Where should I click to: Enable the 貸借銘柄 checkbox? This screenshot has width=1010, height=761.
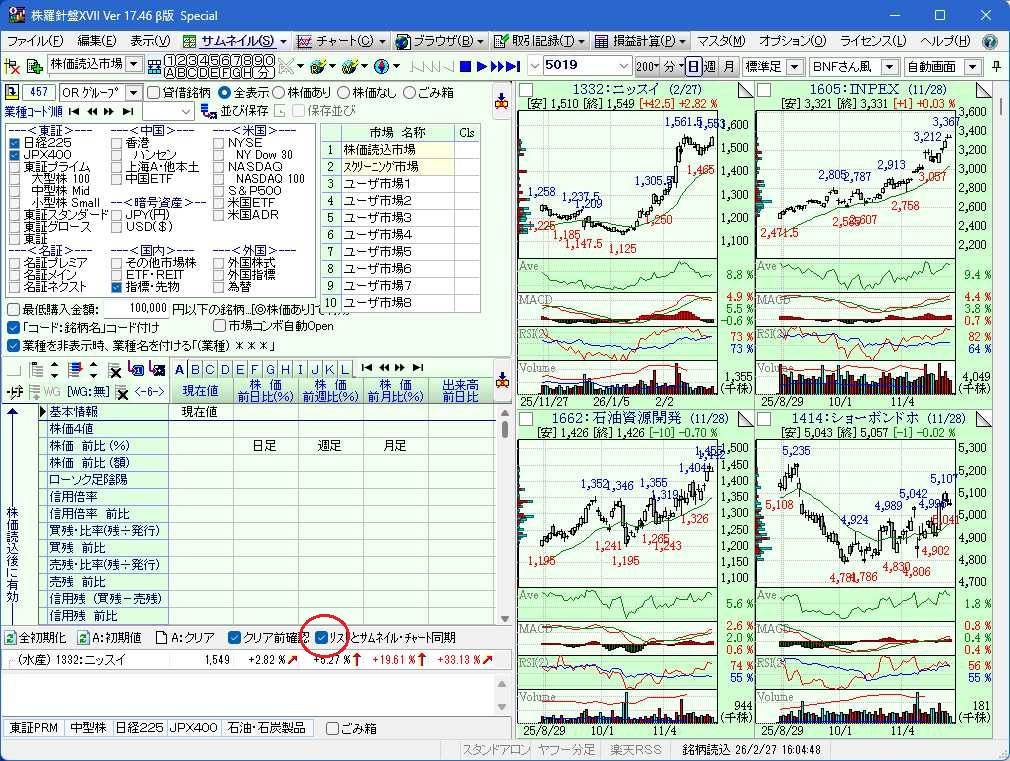153,92
